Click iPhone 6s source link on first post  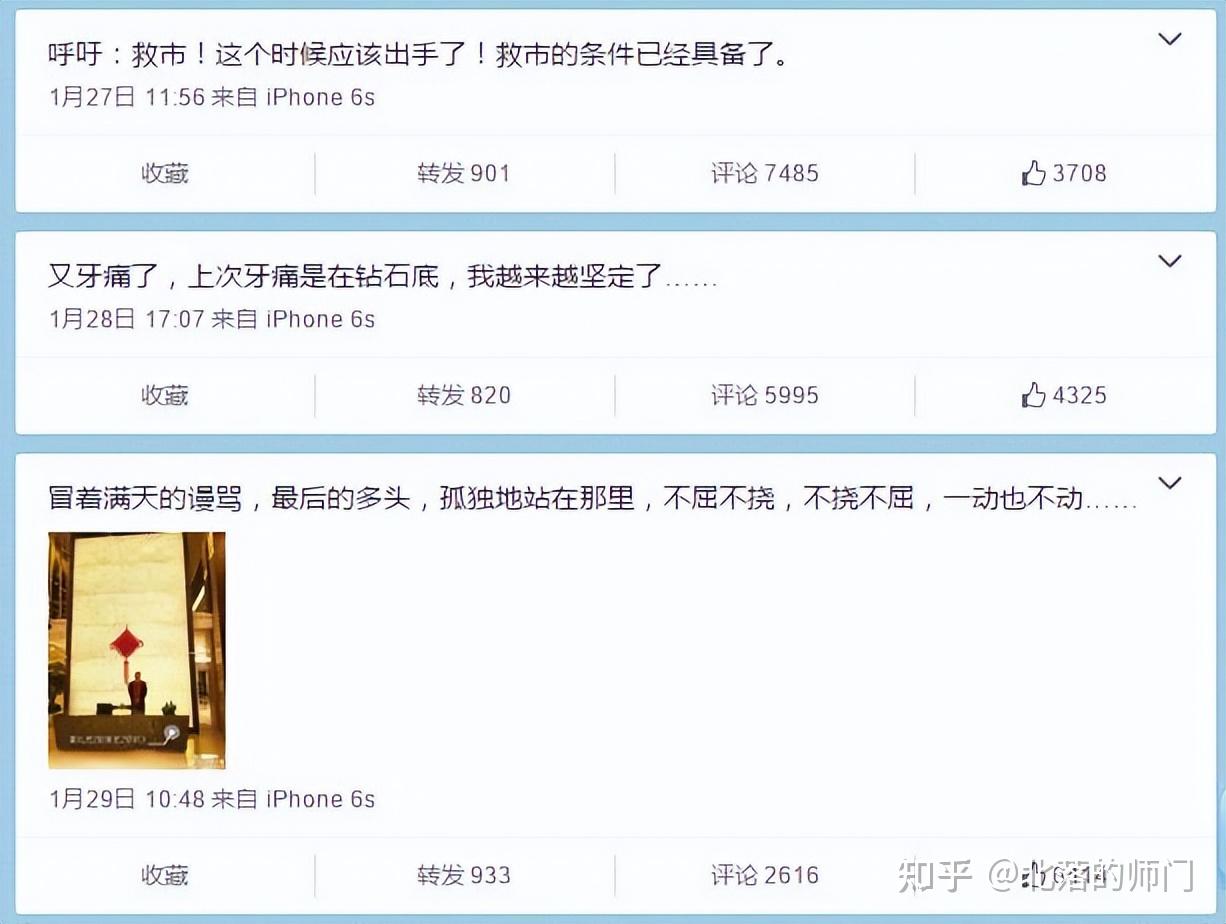click(x=320, y=97)
